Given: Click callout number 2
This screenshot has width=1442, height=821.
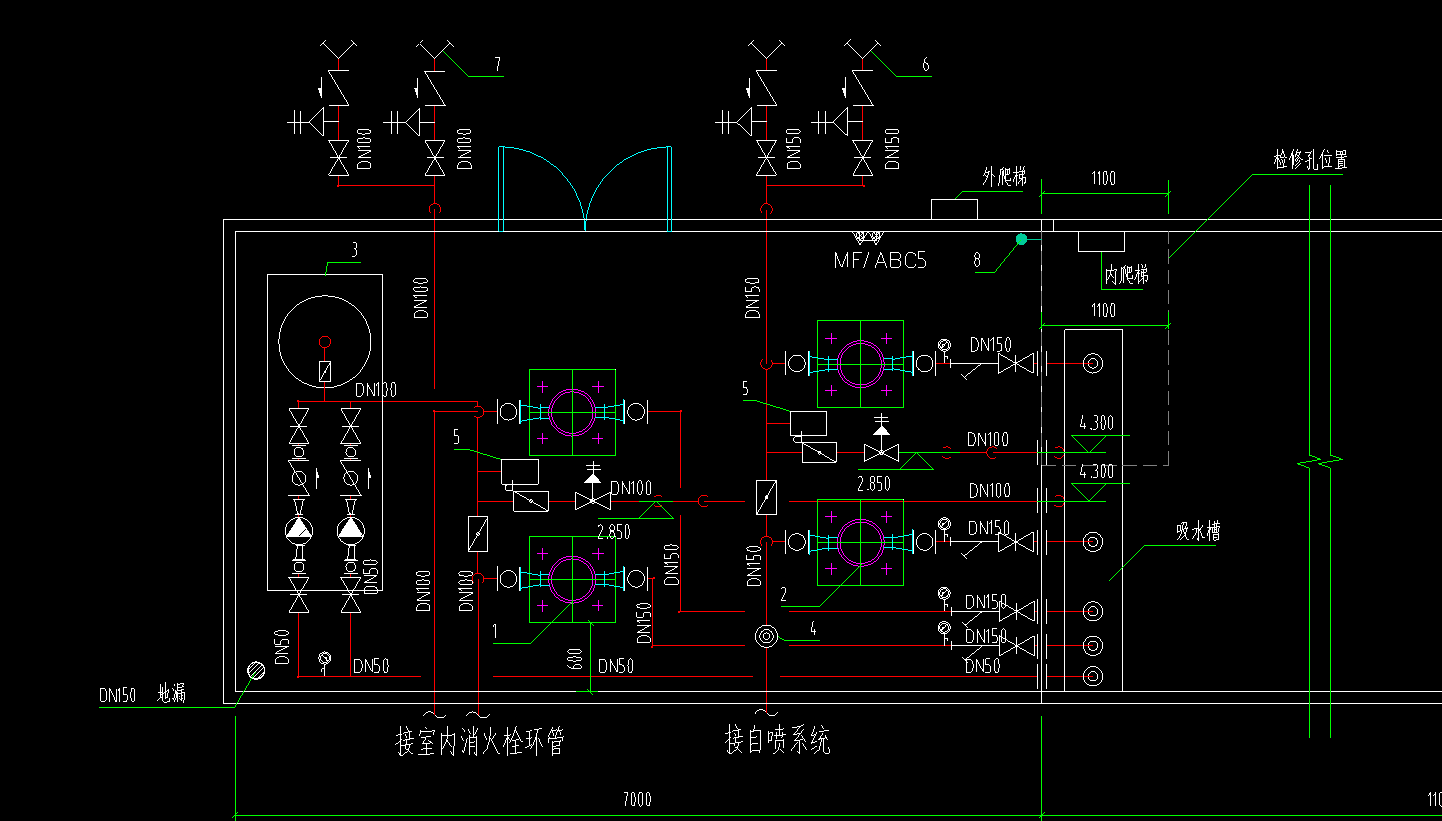Looking at the screenshot, I should point(783,595).
